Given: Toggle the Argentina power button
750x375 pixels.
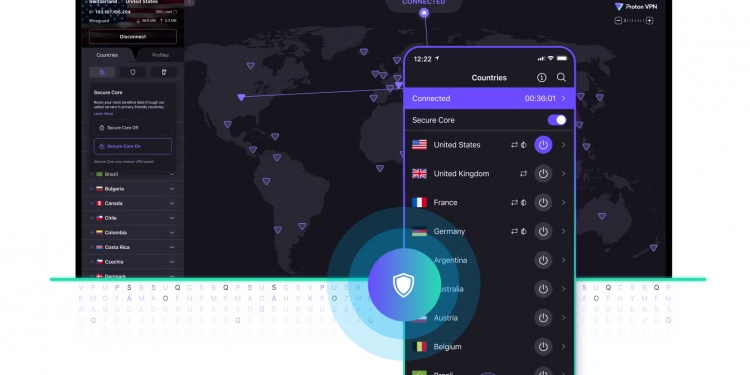Looking at the screenshot, I should click(543, 260).
